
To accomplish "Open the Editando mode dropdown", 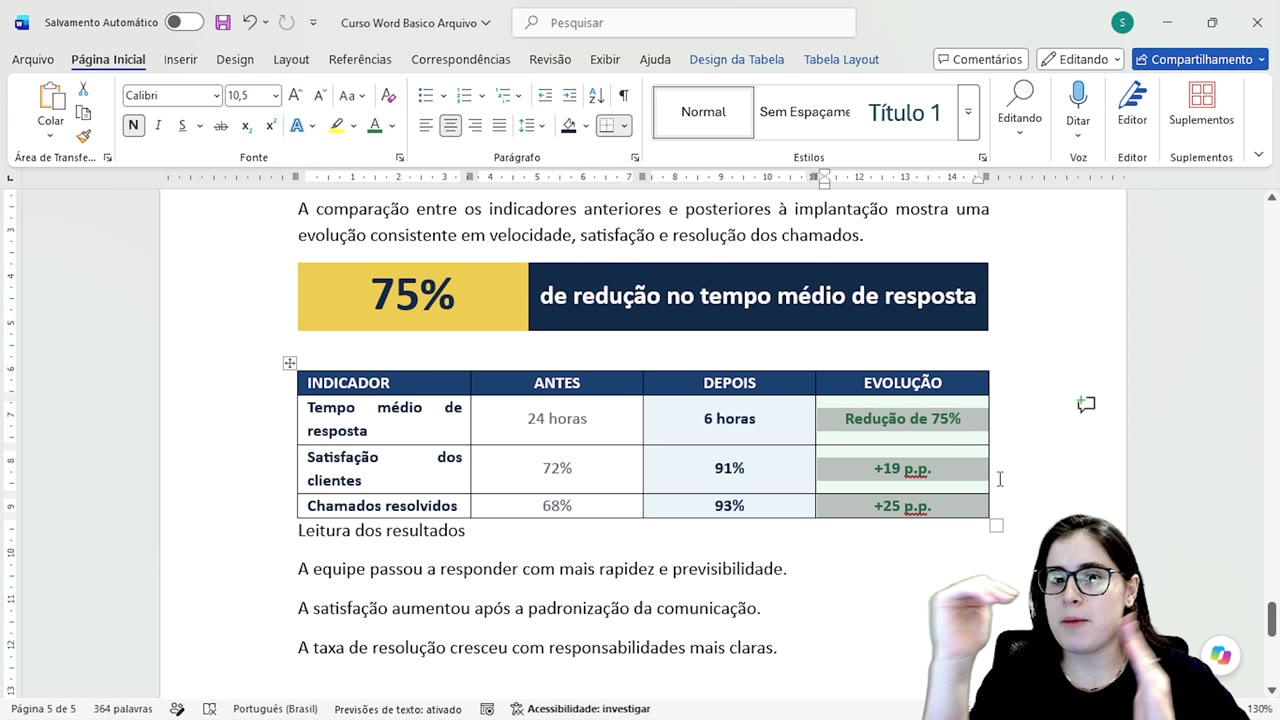I will coord(1080,59).
